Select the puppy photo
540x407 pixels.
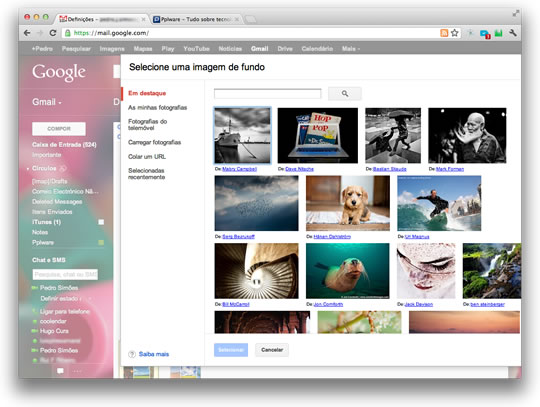click(x=348, y=203)
